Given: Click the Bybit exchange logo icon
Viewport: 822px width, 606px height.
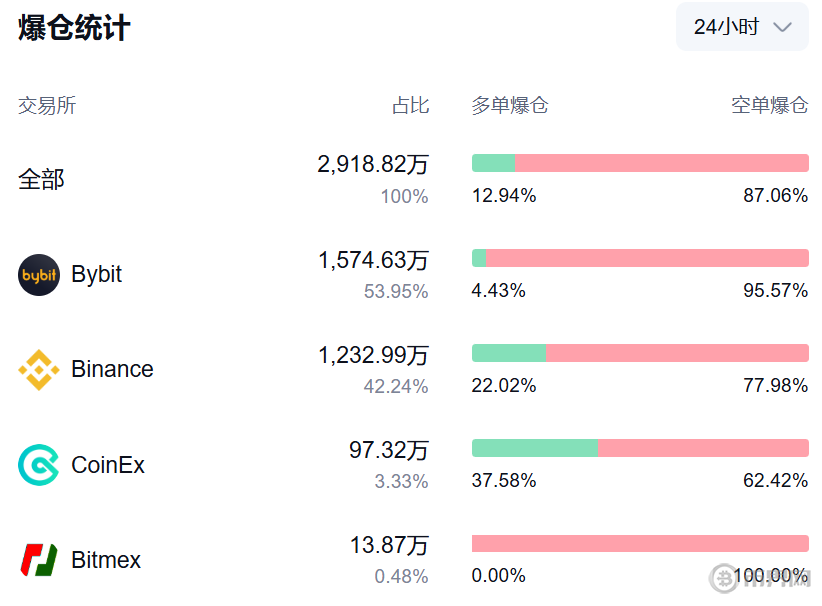Looking at the screenshot, I should point(39,275).
